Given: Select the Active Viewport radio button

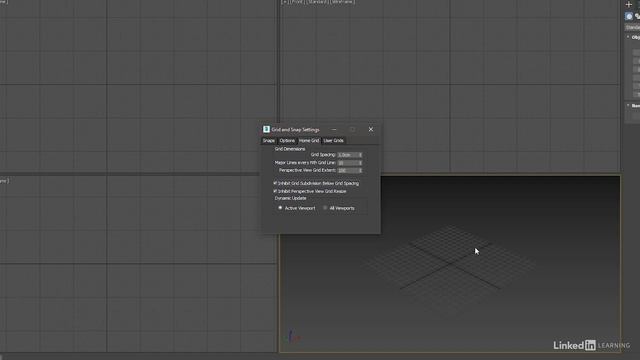Looking at the screenshot, I should [x=280, y=208].
